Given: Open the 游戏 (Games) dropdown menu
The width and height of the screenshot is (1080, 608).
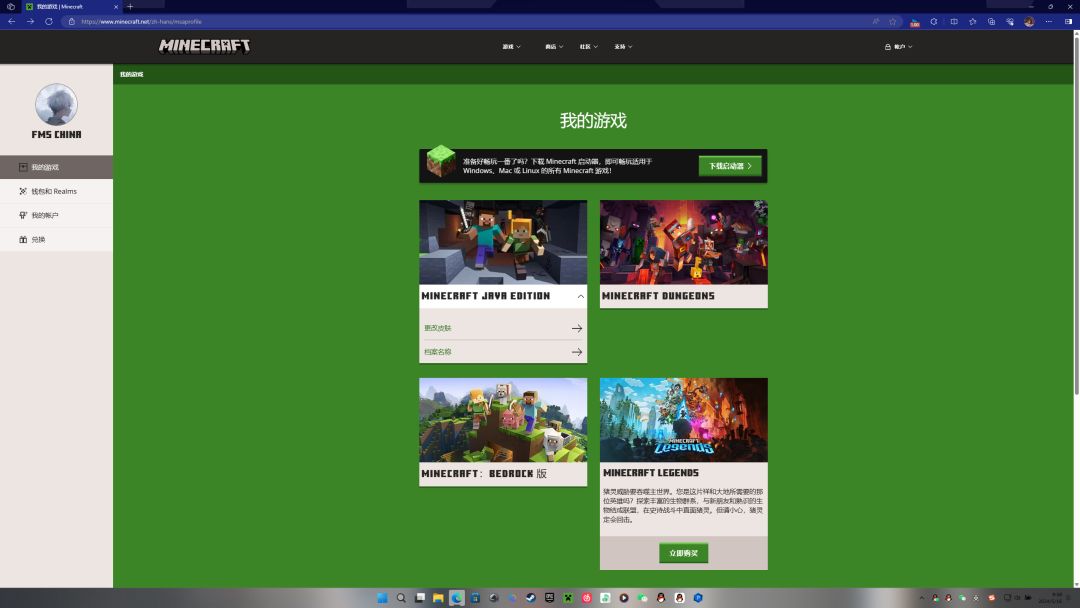Looking at the screenshot, I should pos(511,47).
